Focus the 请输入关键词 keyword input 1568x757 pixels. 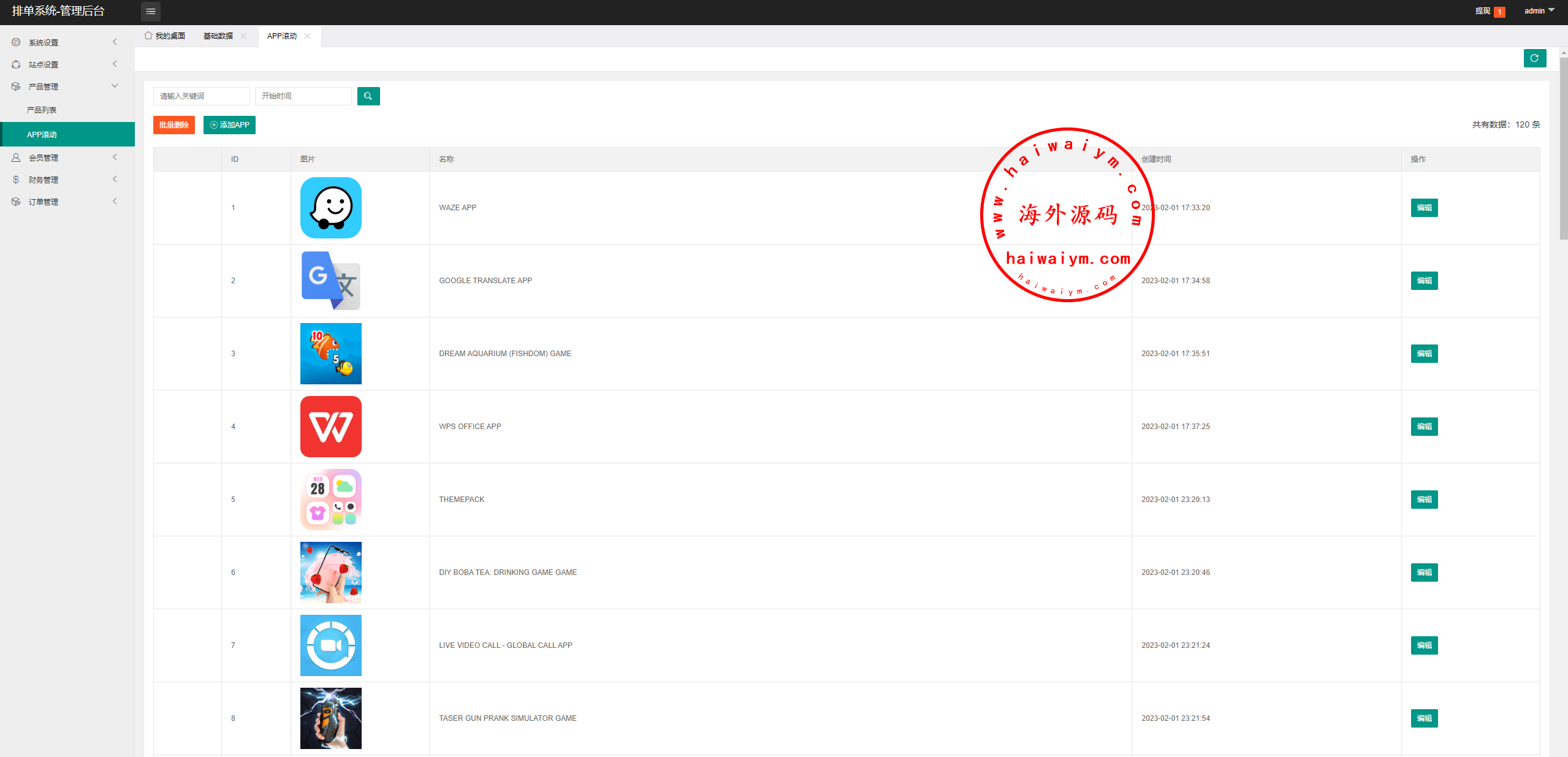coord(201,96)
